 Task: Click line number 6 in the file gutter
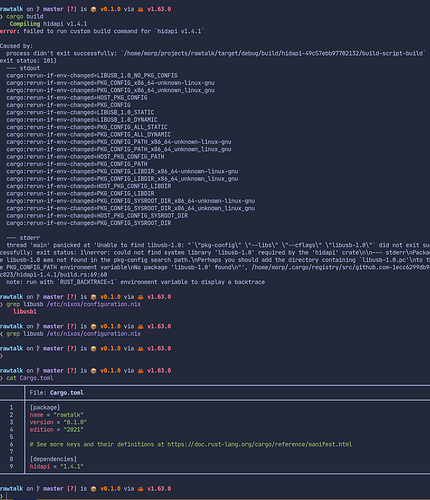point(11,444)
